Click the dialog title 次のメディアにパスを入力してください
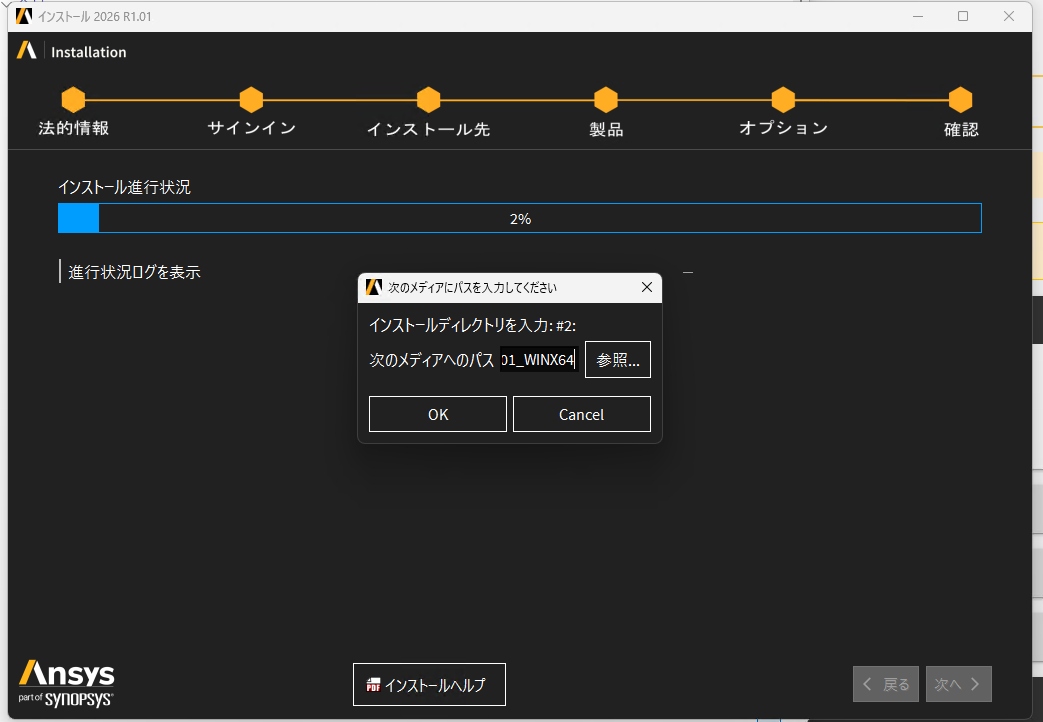This screenshot has height=722, width=1043. click(x=472, y=287)
